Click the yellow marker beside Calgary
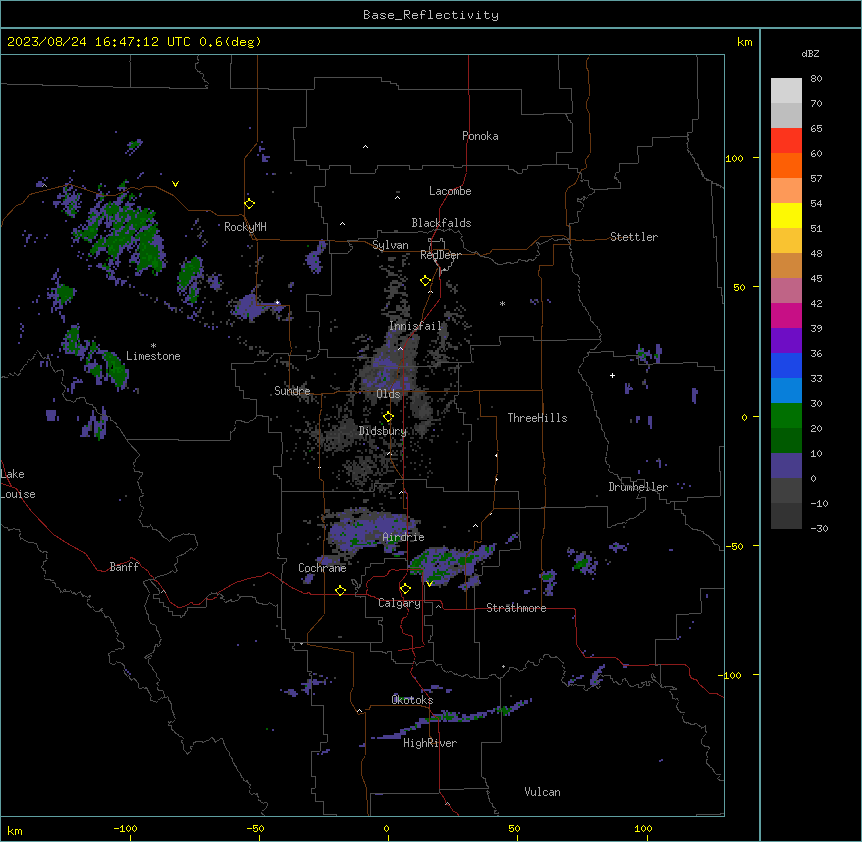862x842 pixels. [x=405, y=589]
